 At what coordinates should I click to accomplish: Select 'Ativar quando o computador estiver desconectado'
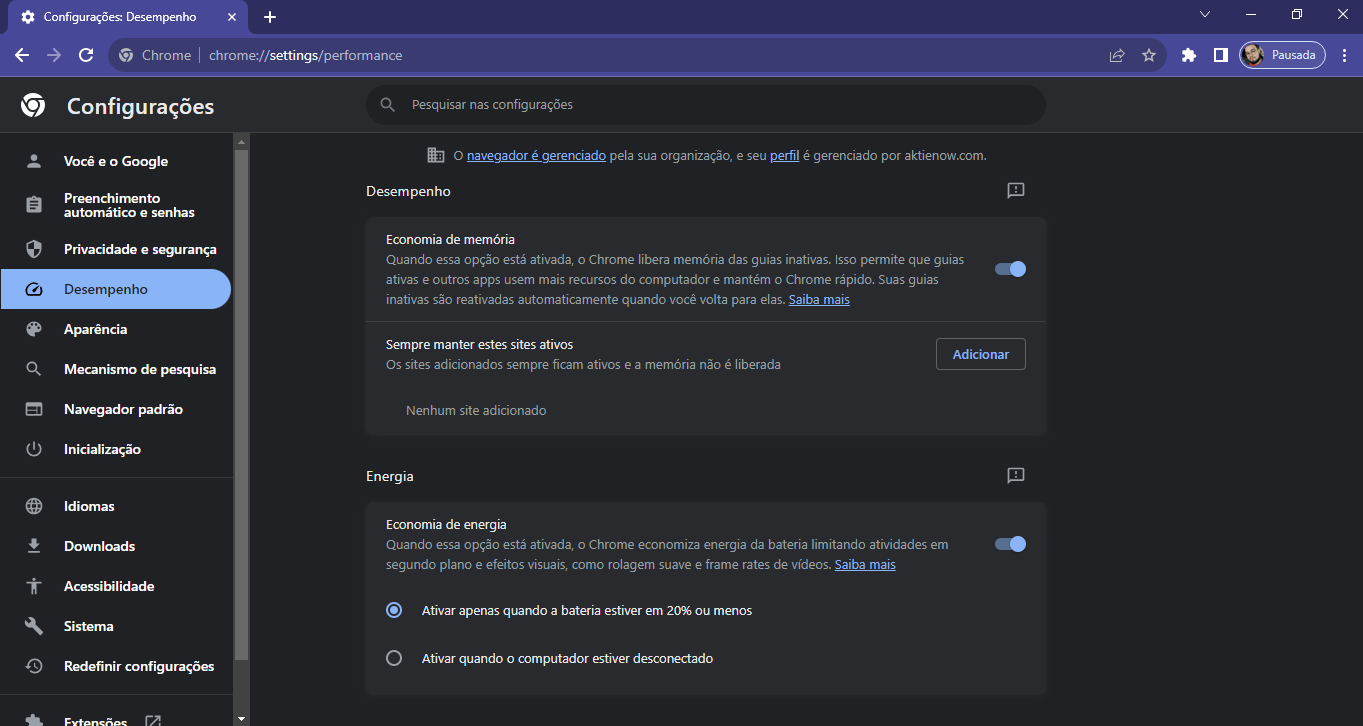pos(394,658)
